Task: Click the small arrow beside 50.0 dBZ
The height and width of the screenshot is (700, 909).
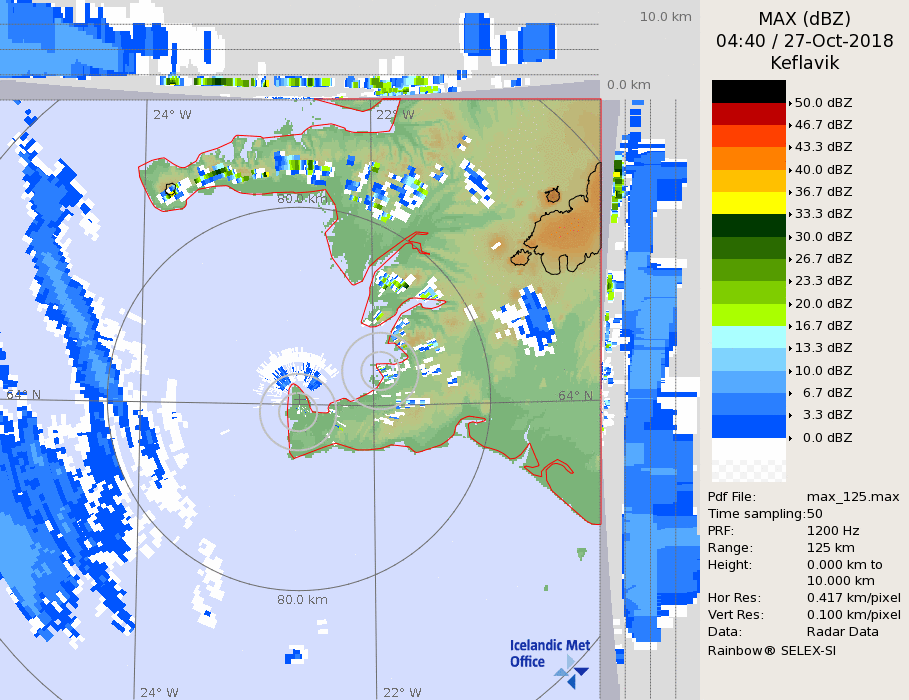Action: tap(790, 103)
